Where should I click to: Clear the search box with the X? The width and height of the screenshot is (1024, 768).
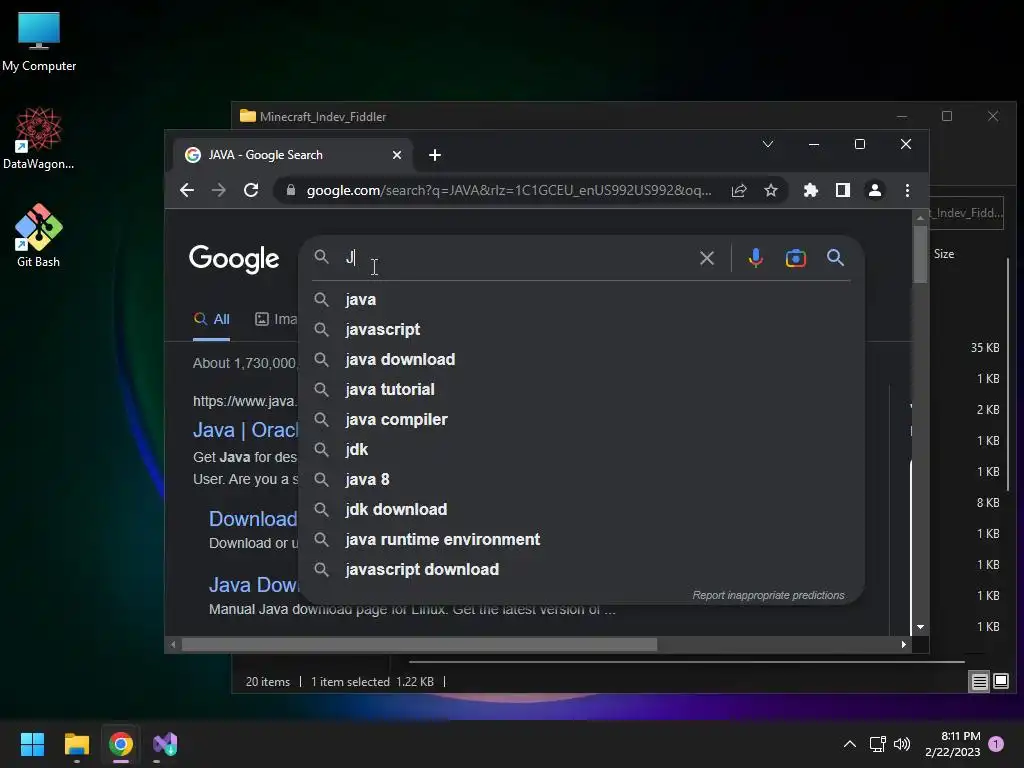tap(707, 258)
